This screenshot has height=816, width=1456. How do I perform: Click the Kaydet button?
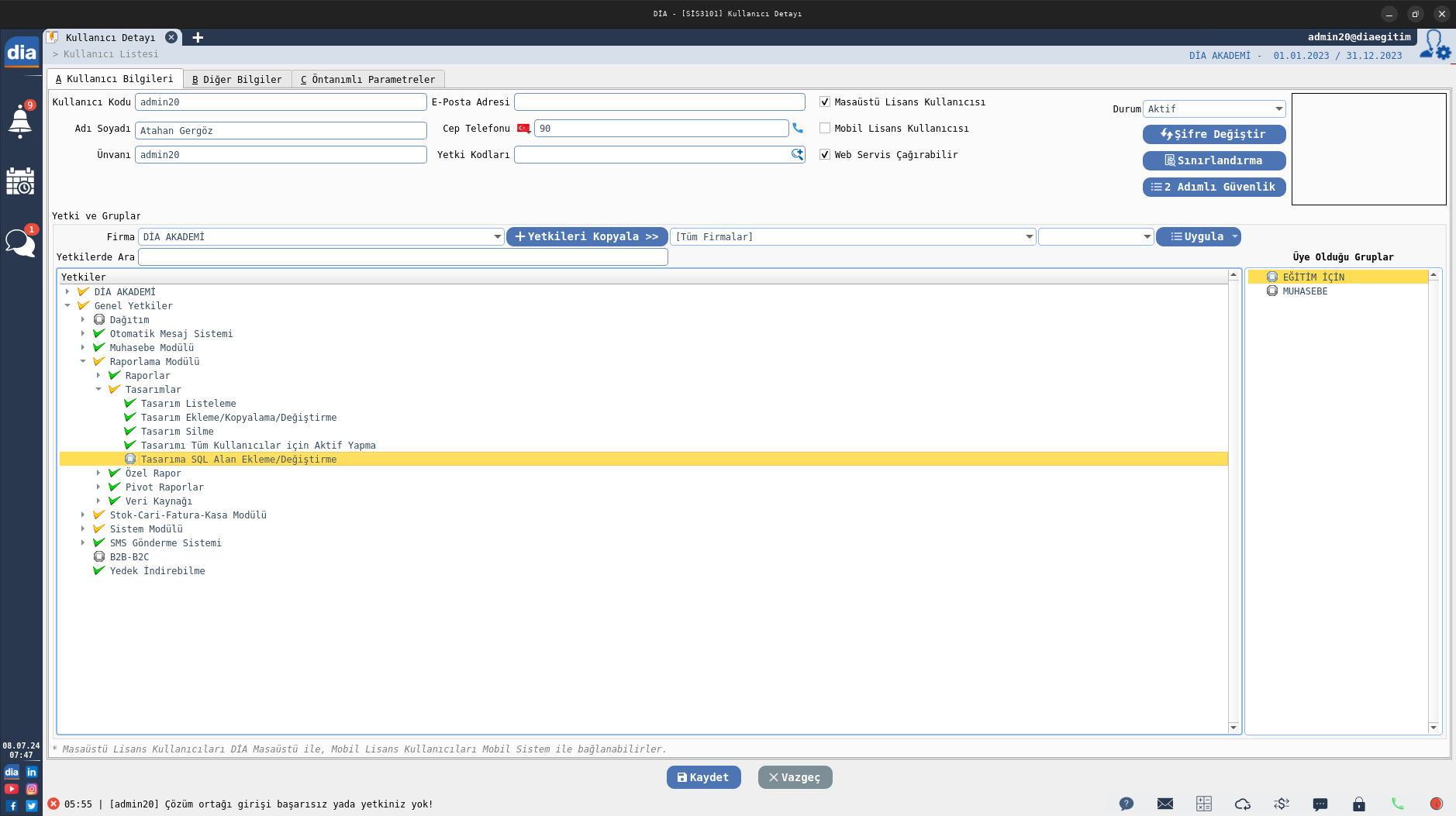[703, 777]
